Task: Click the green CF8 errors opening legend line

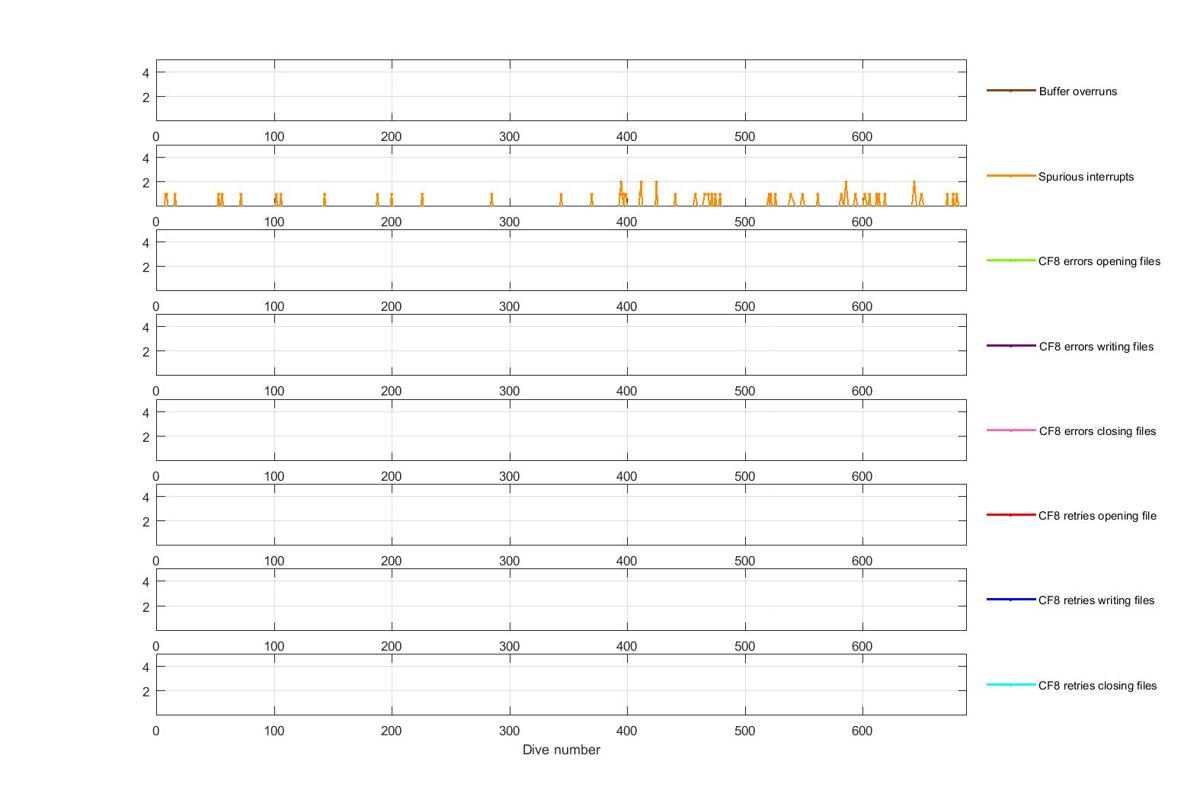Action: 1011,260
